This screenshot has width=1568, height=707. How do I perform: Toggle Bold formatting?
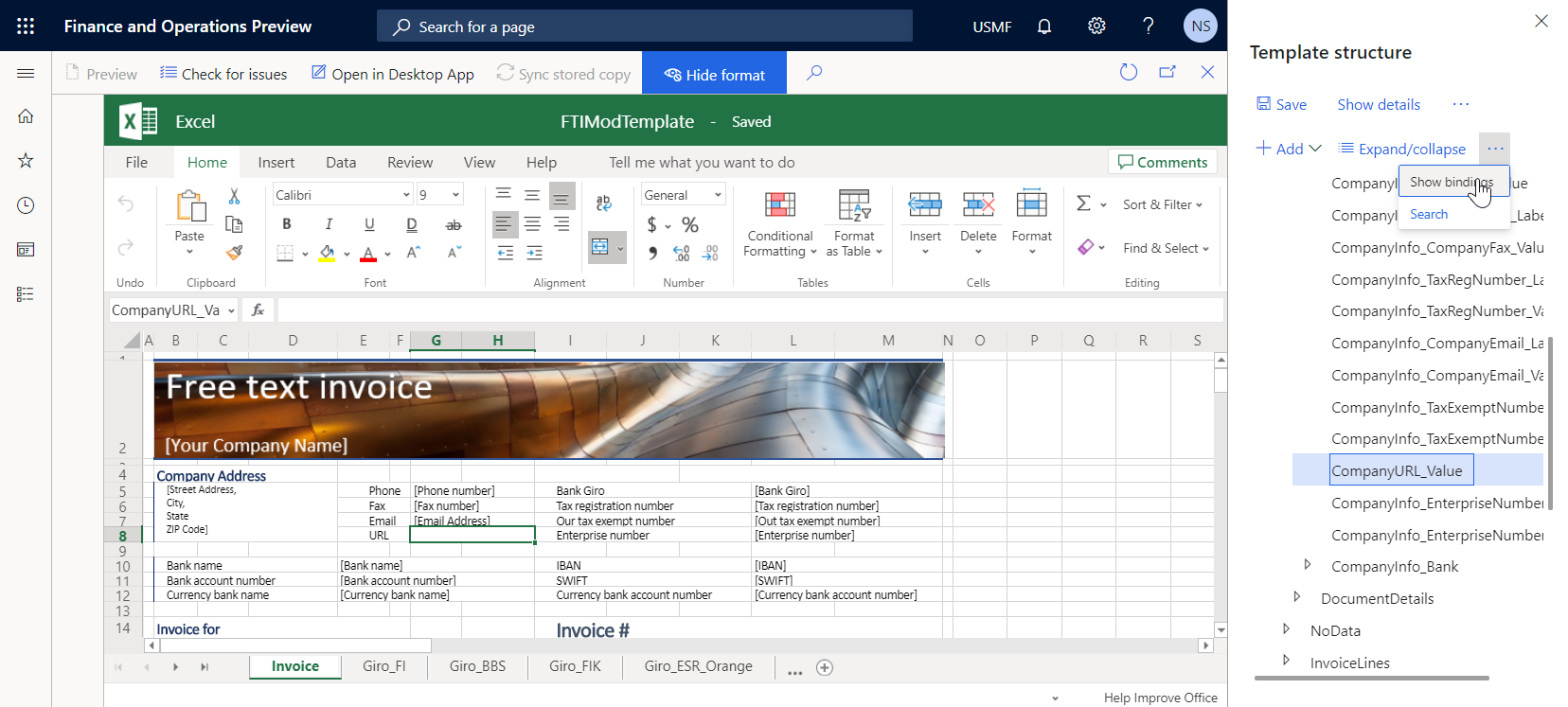coord(287,224)
